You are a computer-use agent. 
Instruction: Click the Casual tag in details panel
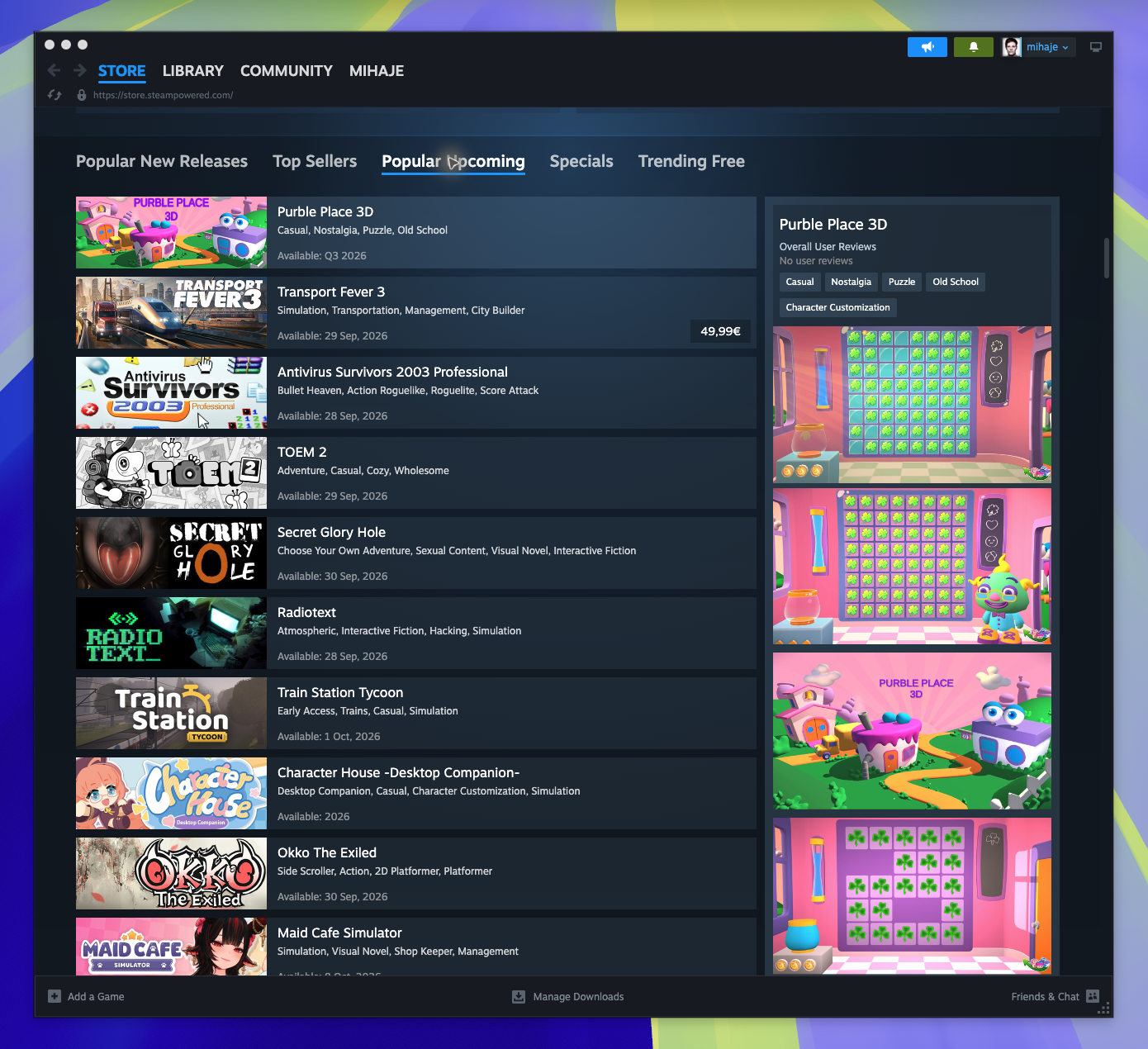799,282
